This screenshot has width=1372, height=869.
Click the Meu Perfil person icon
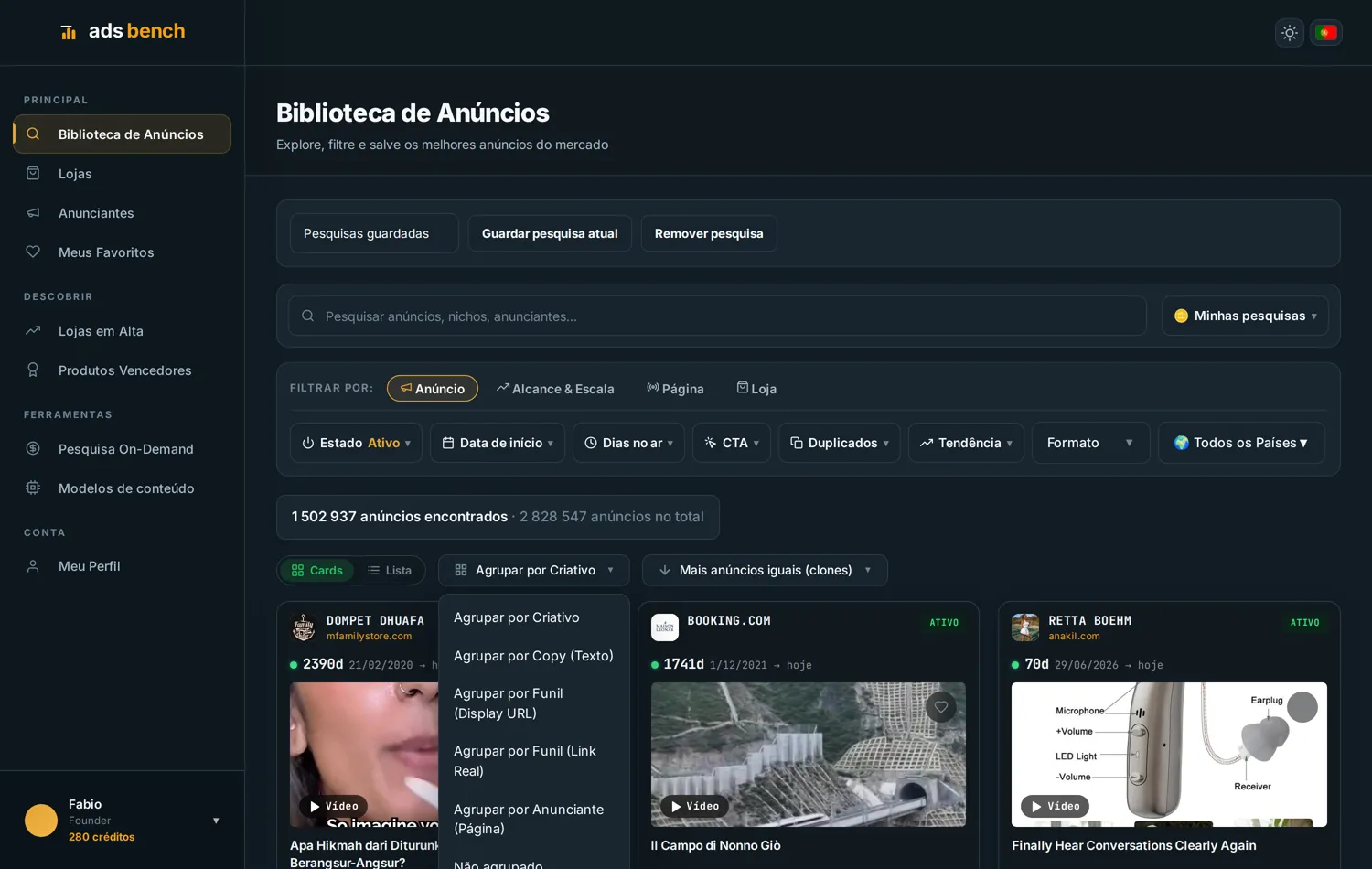pyautogui.click(x=33, y=566)
